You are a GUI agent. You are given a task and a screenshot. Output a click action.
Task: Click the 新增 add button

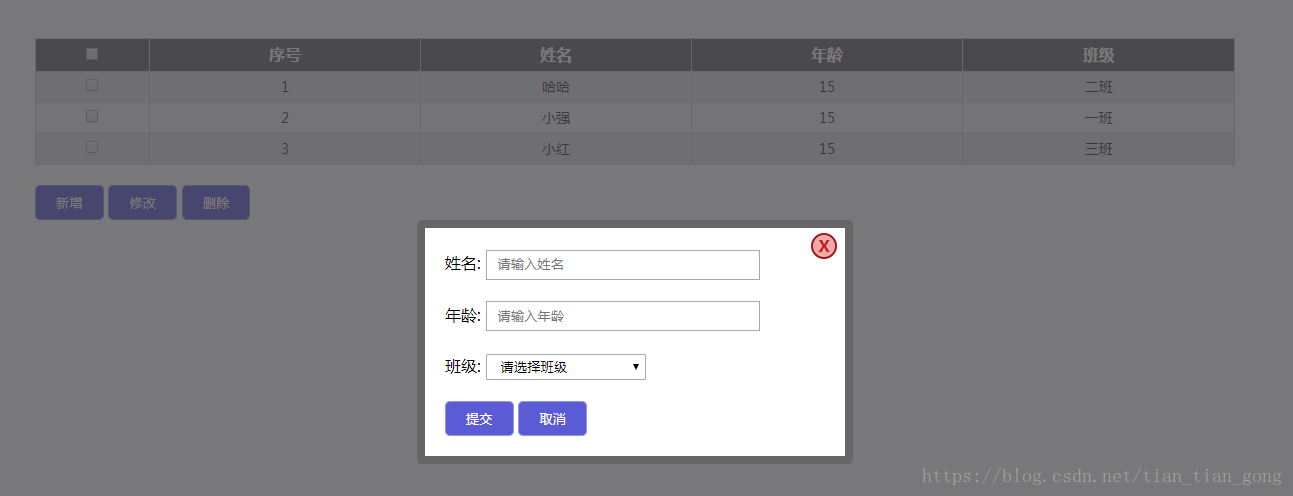(69, 203)
